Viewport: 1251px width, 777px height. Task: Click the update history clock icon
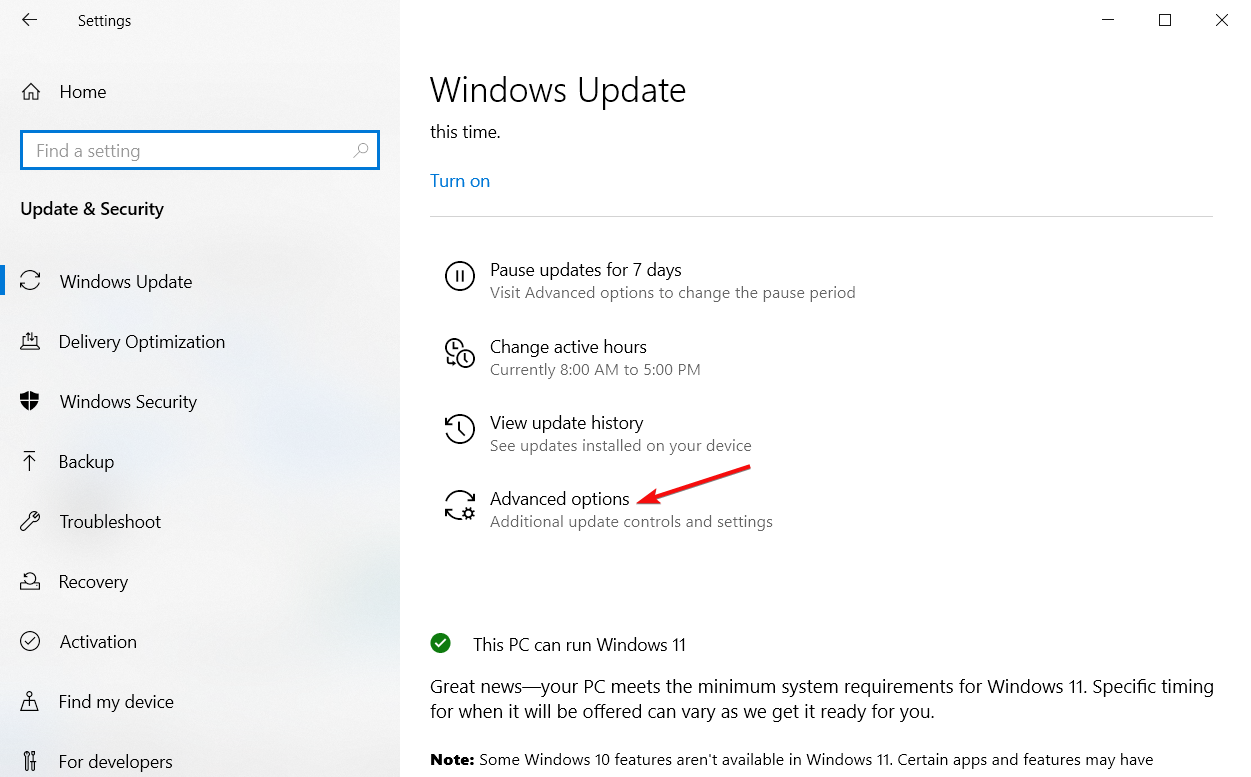(x=460, y=430)
